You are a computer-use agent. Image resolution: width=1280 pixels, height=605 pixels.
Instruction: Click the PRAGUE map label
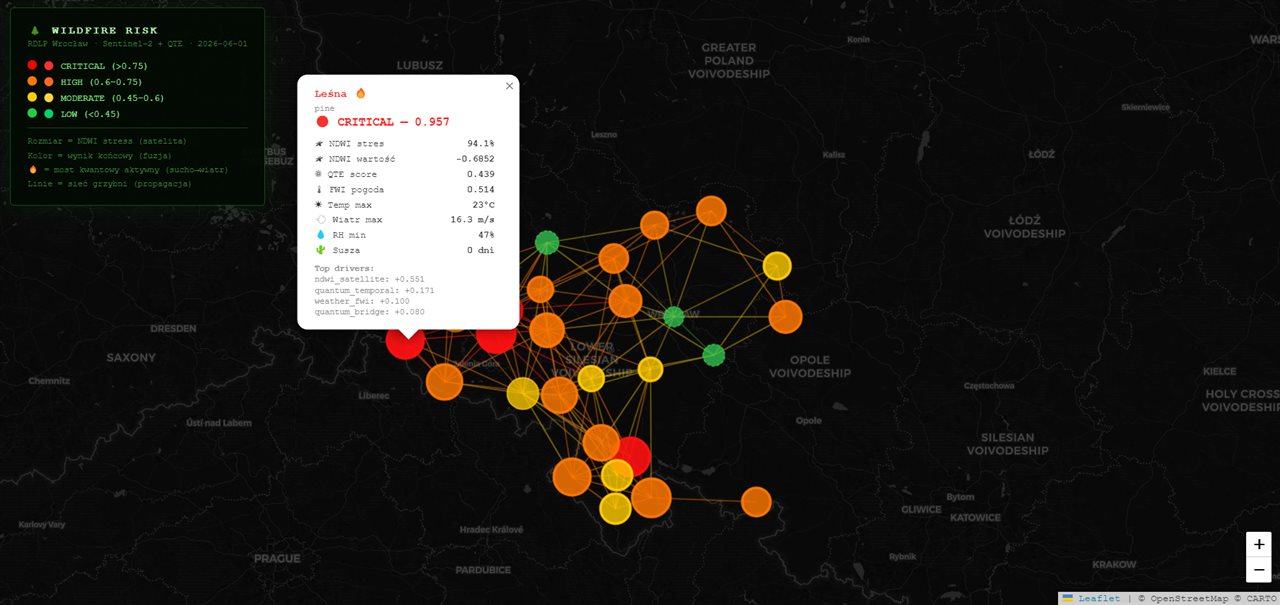click(x=277, y=558)
